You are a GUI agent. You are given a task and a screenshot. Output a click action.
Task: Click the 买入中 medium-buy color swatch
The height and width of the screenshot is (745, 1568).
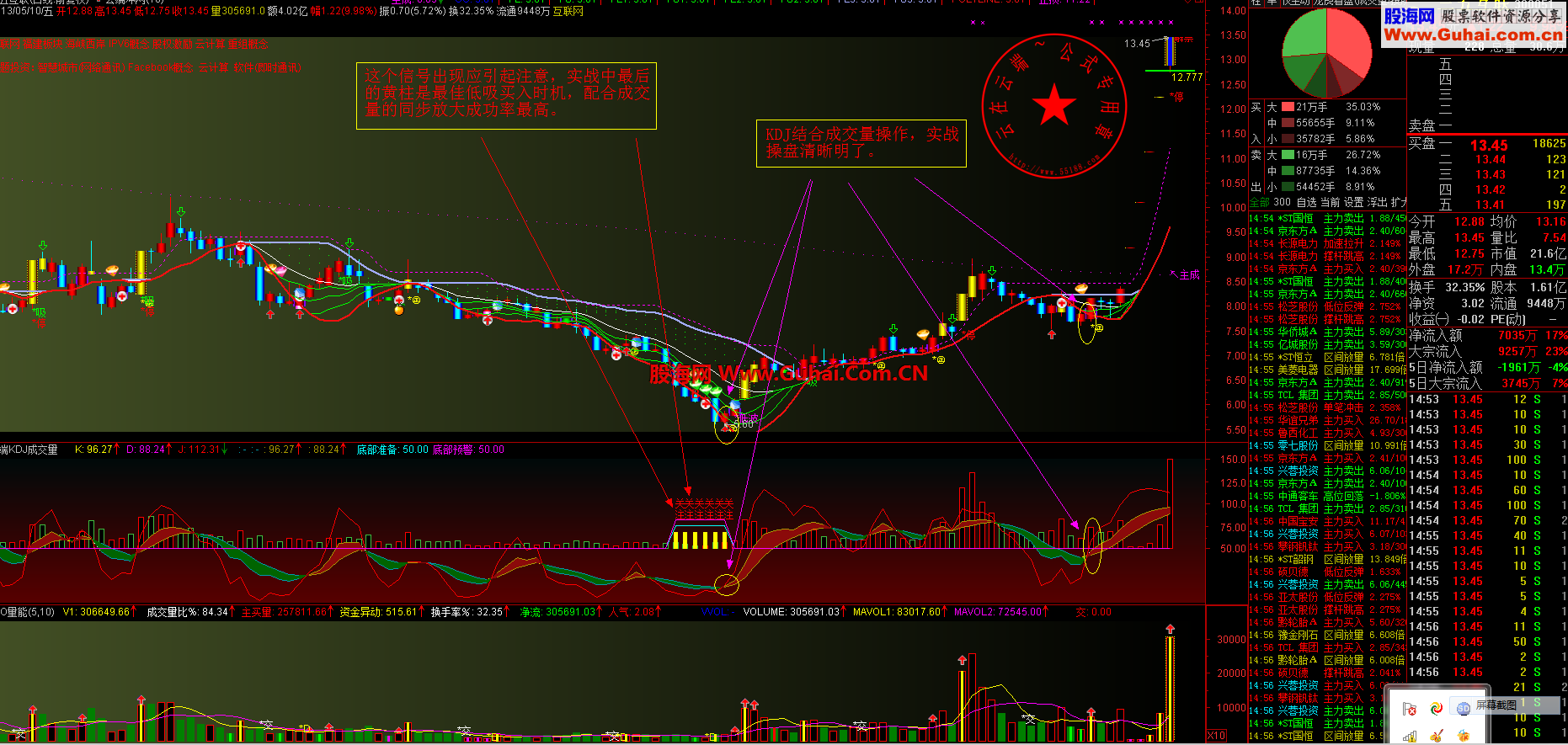pos(1288,123)
